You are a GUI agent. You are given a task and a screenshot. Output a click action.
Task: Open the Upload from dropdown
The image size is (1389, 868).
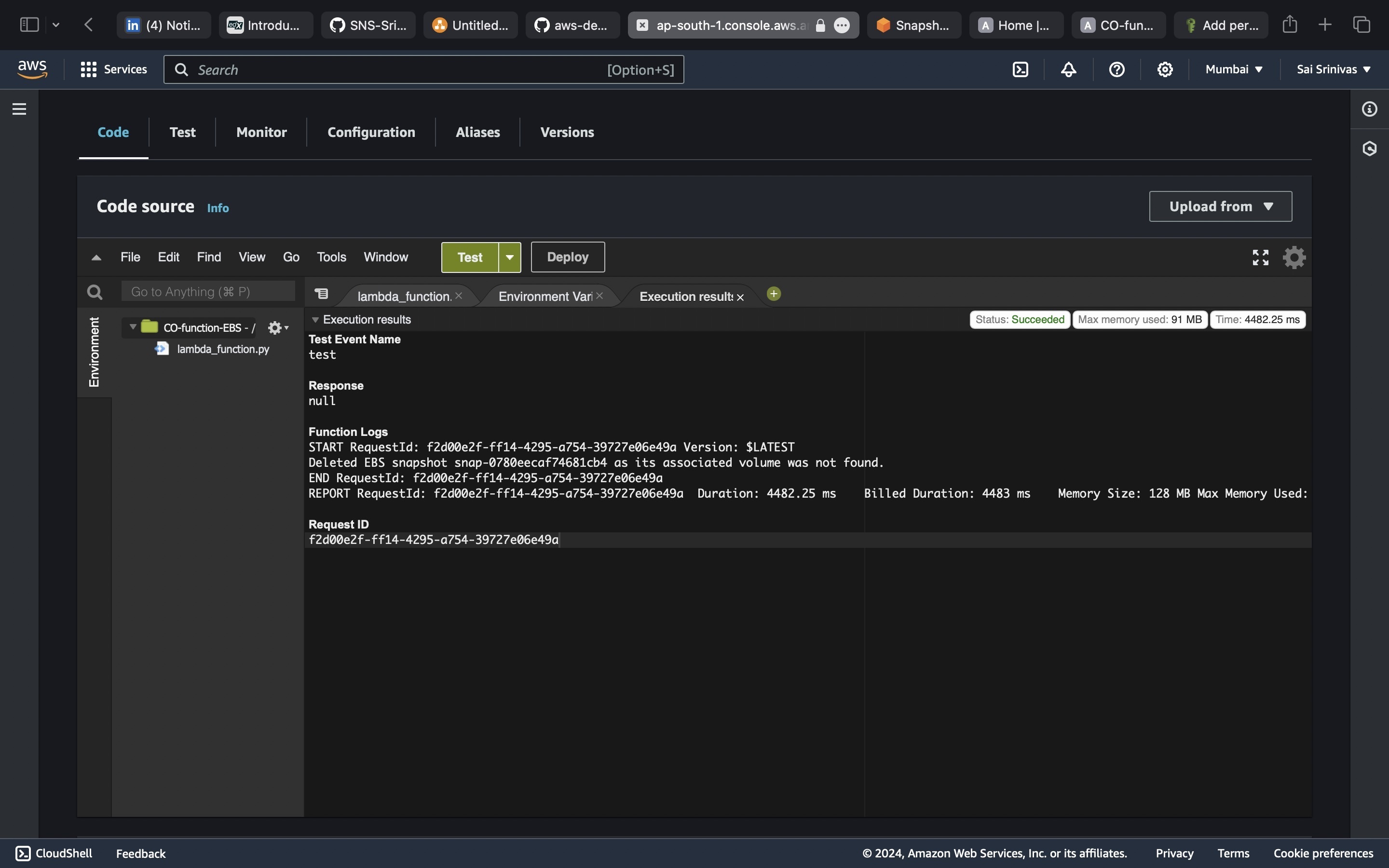tap(1220, 206)
